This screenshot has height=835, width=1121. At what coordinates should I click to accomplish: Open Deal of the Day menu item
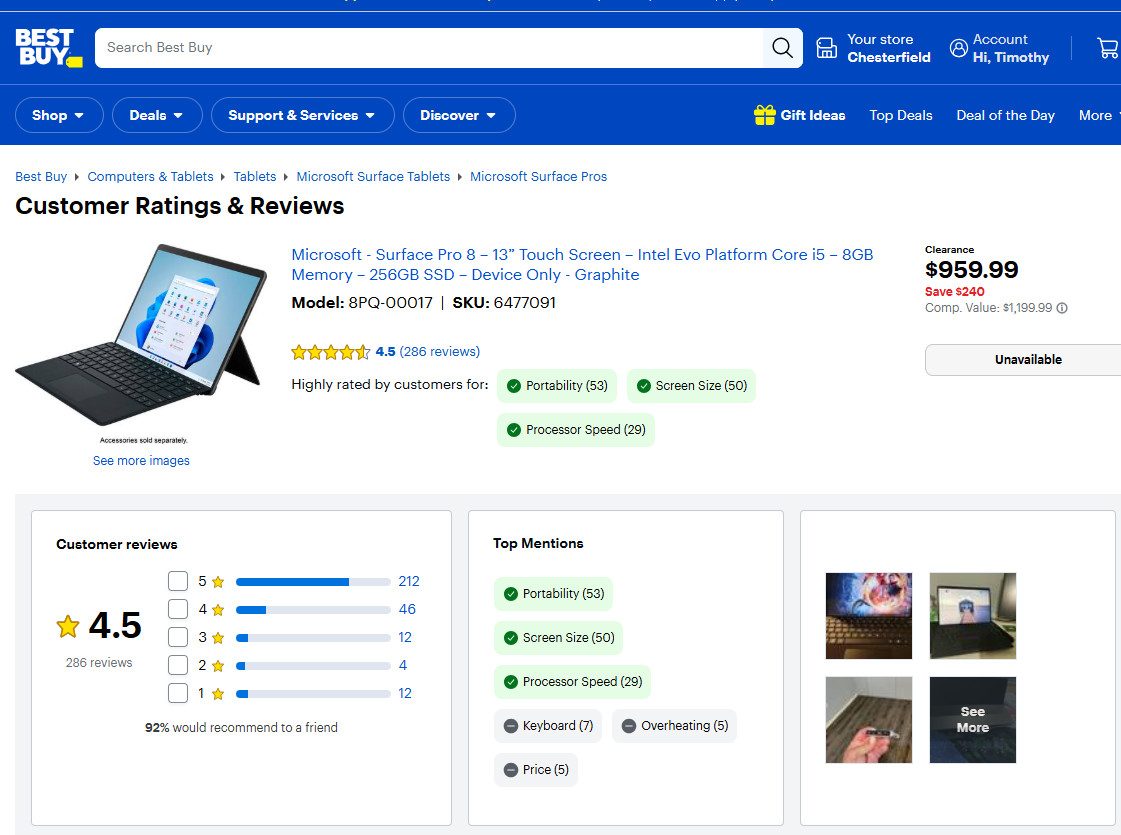(x=1005, y=115)
